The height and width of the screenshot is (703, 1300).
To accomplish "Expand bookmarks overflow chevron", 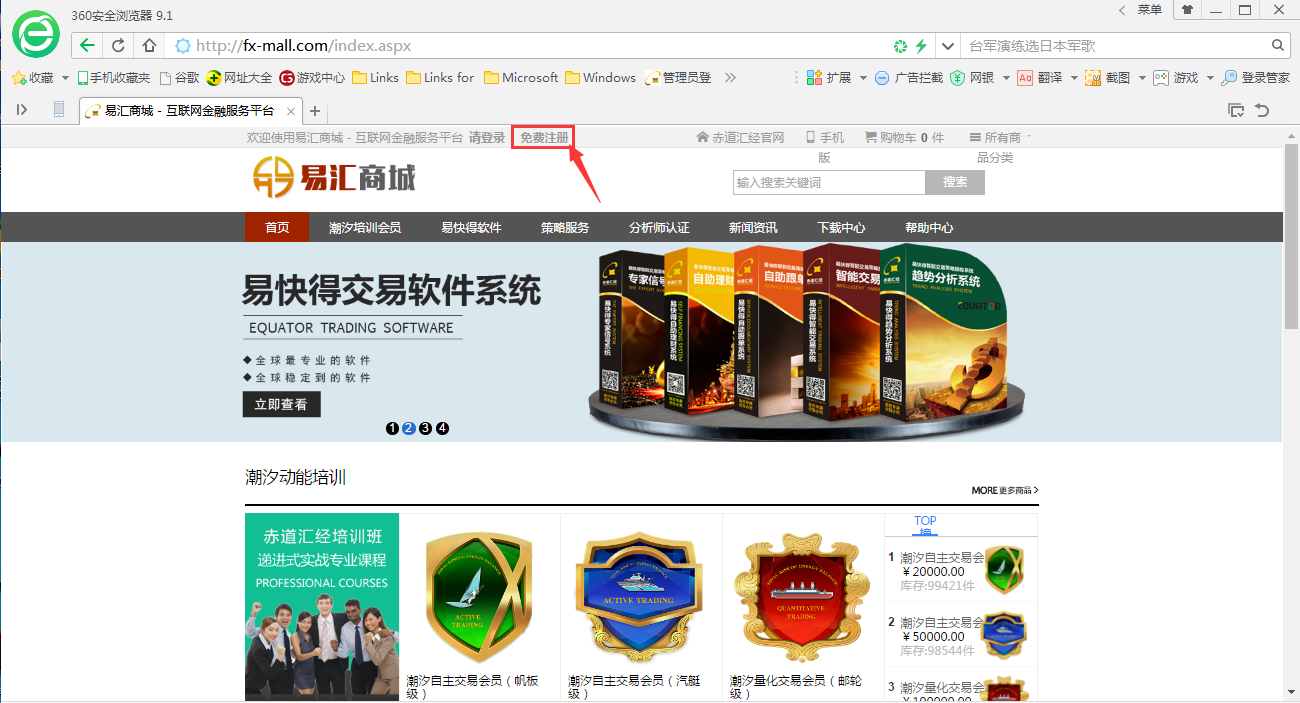I will click(730, 78).
